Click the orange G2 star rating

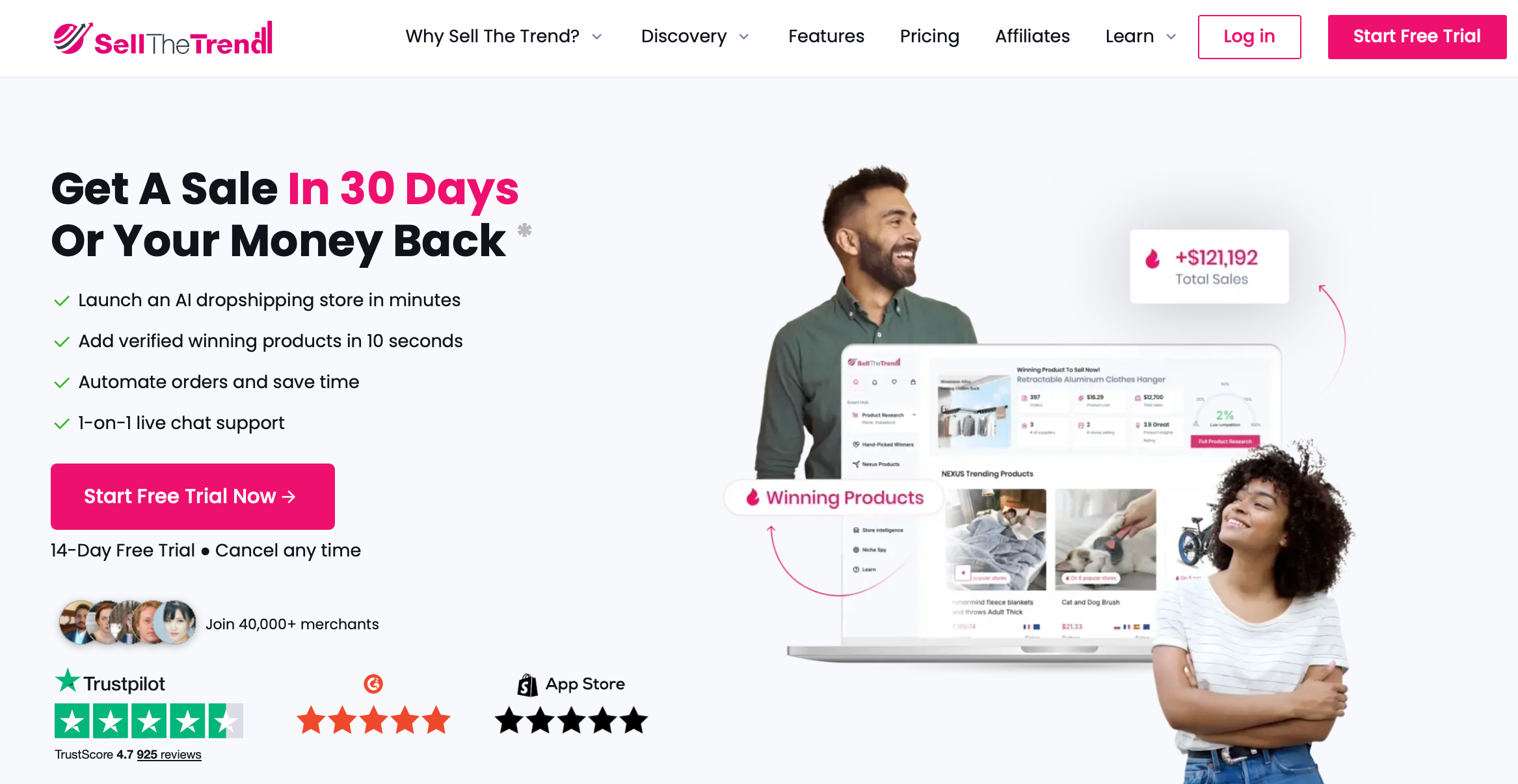373,720
